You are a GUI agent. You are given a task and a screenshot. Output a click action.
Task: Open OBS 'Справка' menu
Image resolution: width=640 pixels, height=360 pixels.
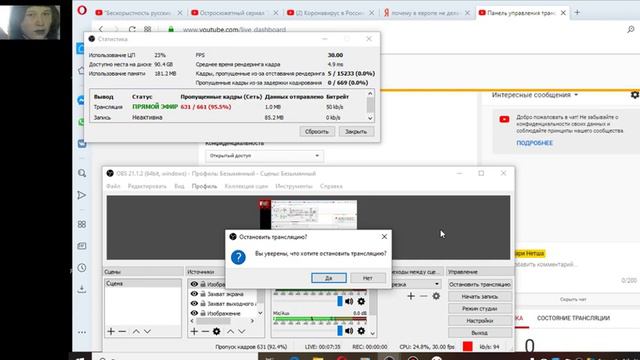[331, 186]
